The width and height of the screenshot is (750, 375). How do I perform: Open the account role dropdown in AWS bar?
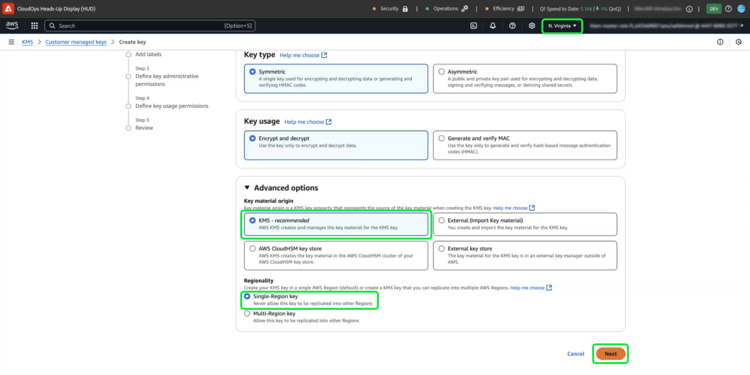[x=666, y=26]
